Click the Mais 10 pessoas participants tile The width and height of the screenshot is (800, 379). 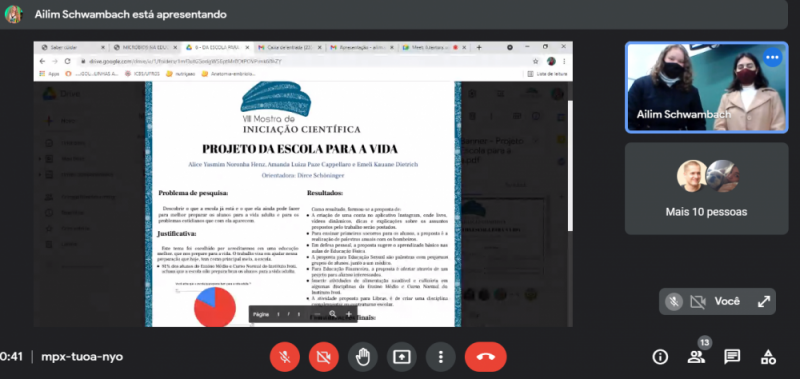pyautogui.click(x=707, y=188)
